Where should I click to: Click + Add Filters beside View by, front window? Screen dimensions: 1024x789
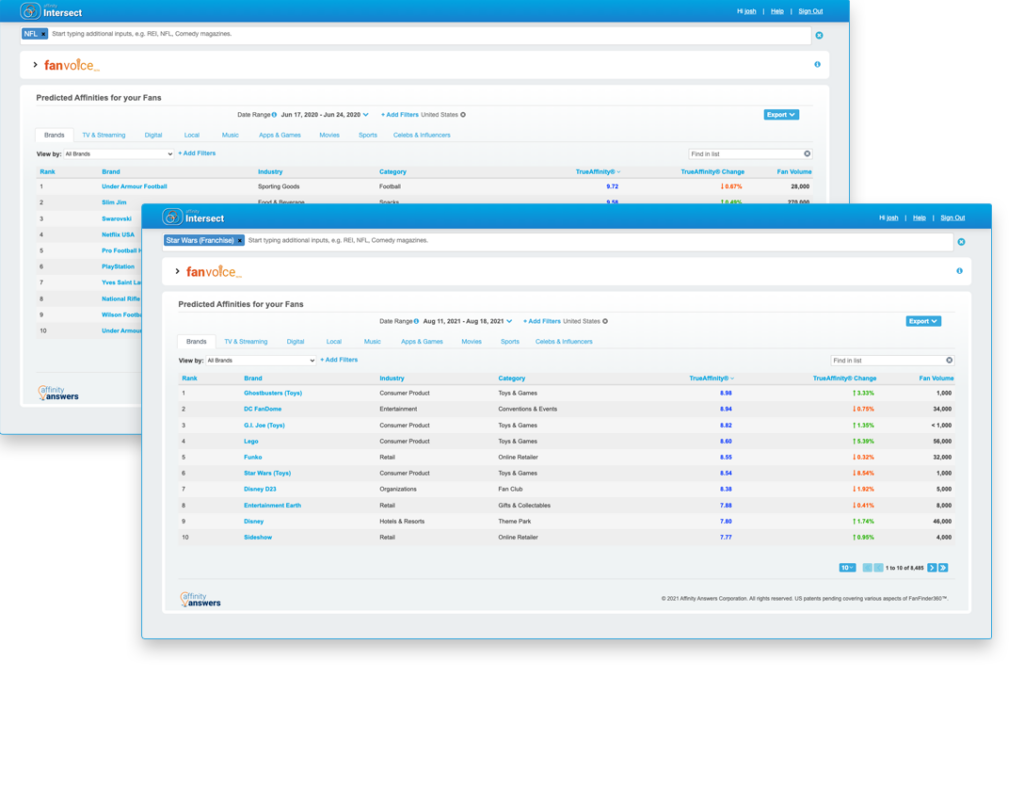click(339, 360)
